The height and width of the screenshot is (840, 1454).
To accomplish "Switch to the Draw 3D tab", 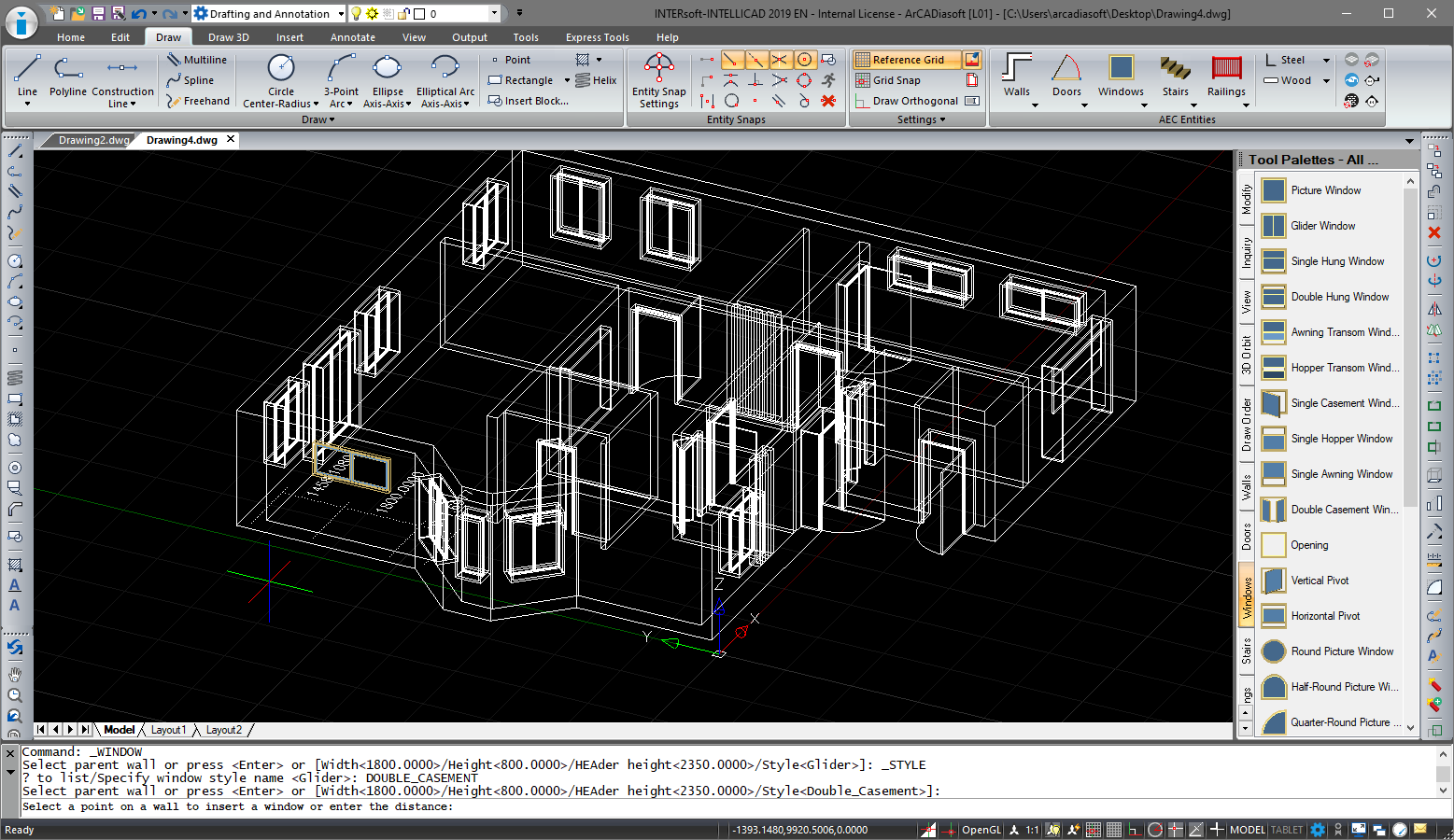I will tap(229, 37).
